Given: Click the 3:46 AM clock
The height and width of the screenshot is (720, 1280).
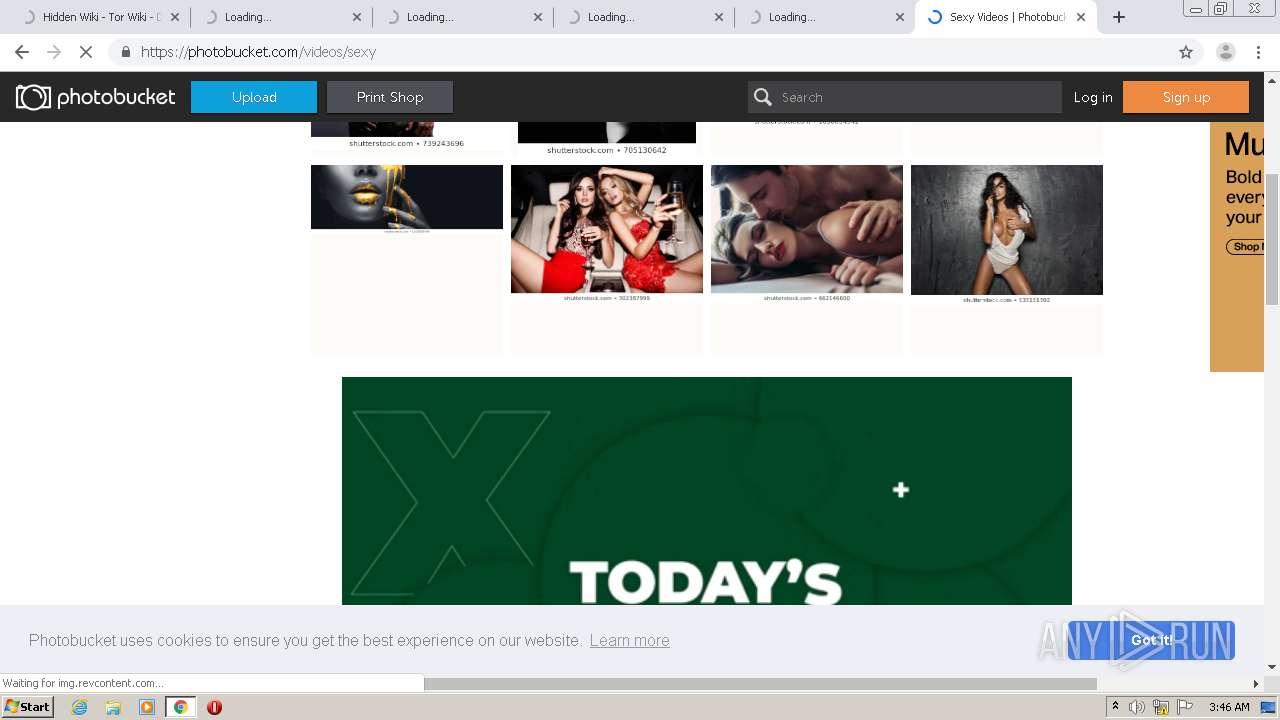Looking at the screenshot, I should (x=1229, y=707).
